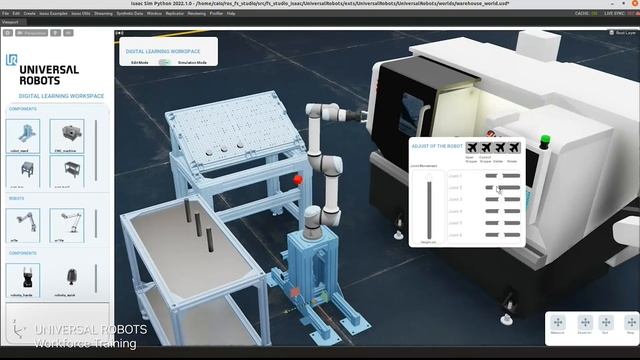This screenshot has width=640, height=360.
Task: Click Joint 4 right movement button
Action: click(x=512, y=211)
